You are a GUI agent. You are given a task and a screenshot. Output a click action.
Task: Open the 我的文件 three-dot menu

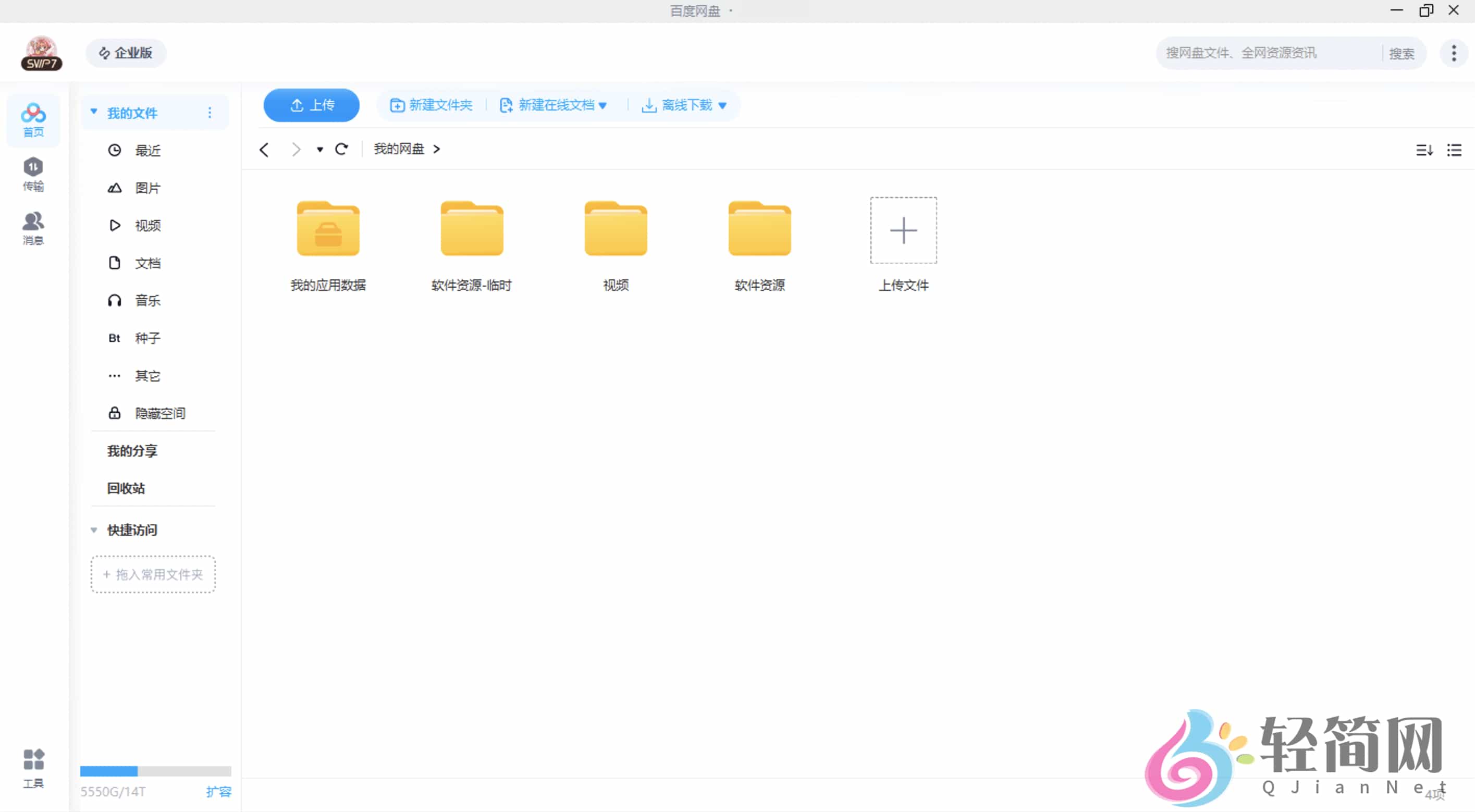[210, 112]
